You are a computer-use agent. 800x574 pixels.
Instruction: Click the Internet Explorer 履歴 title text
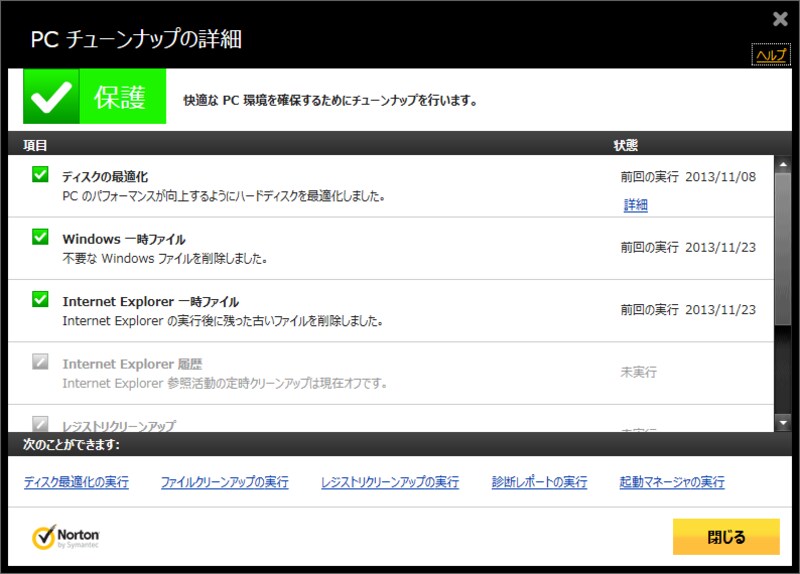(x=132, y=364)
